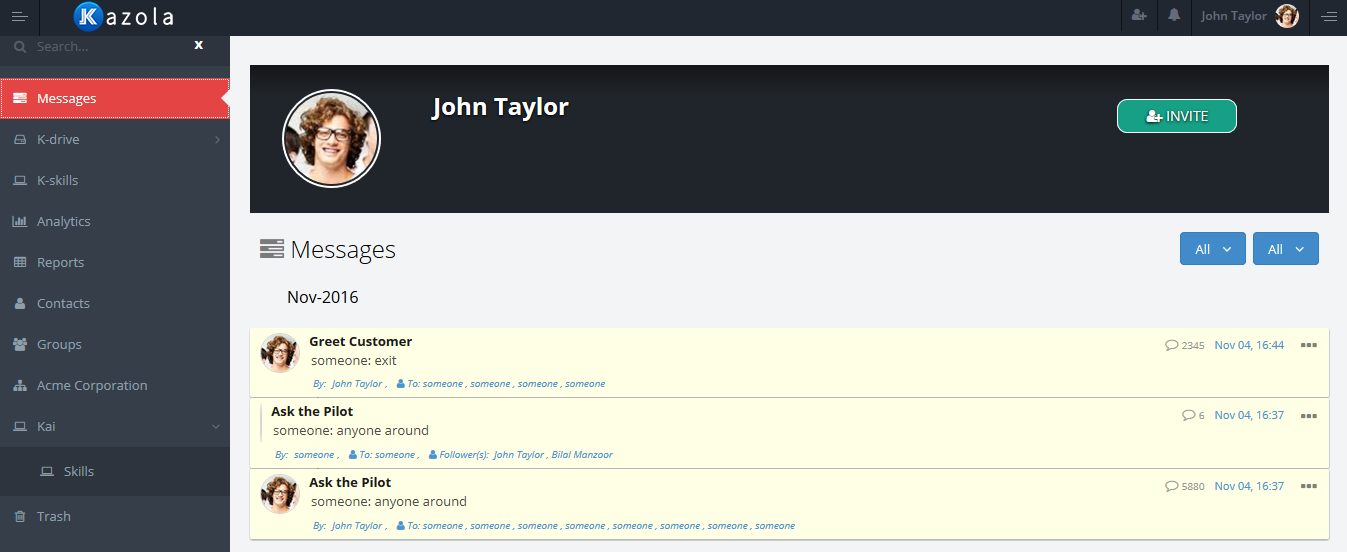Click the Kazola logo
This screenshot has width=1347, height=552.
click(124, 16)
